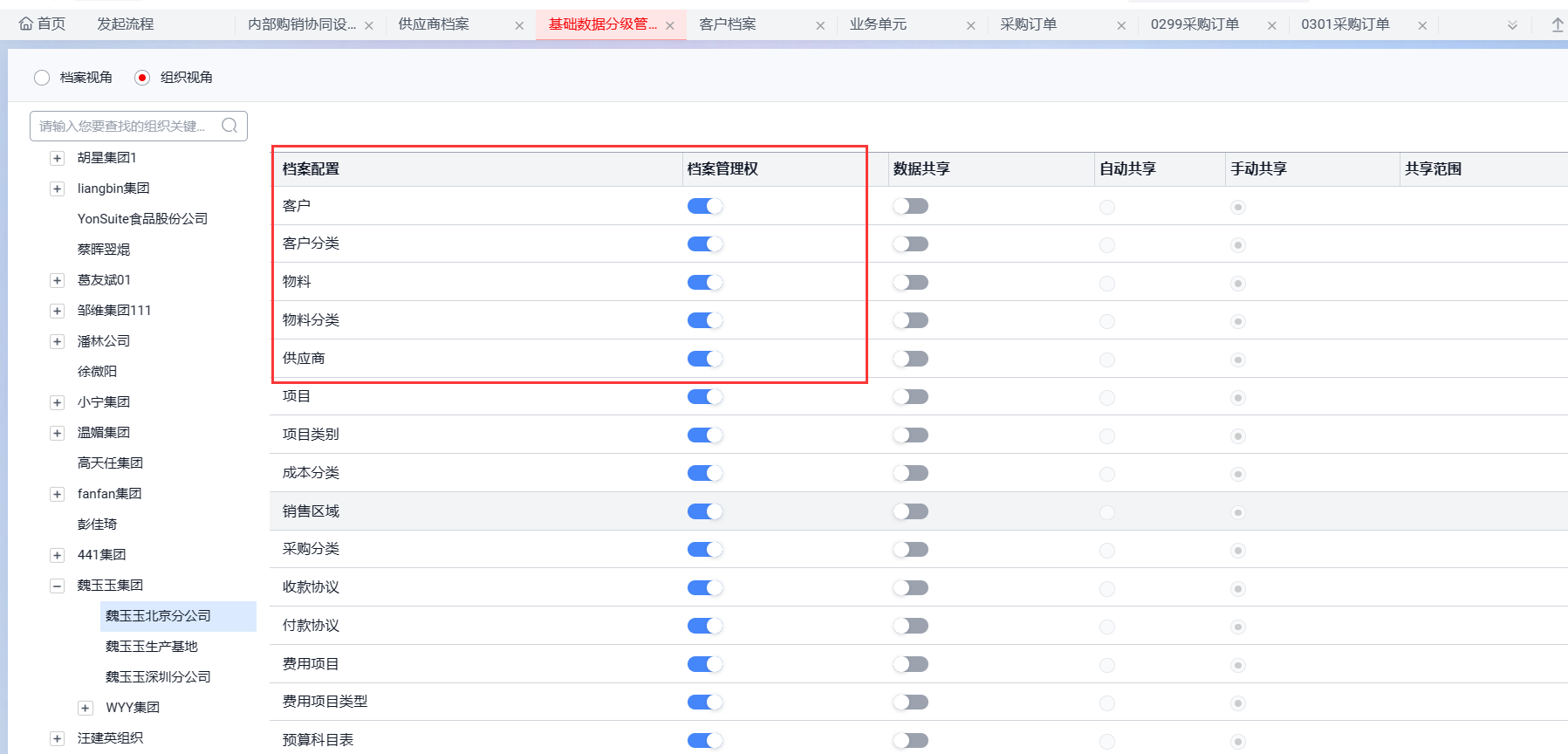
Task: Select the 档案视角 radio button
Action: point(42,78)
